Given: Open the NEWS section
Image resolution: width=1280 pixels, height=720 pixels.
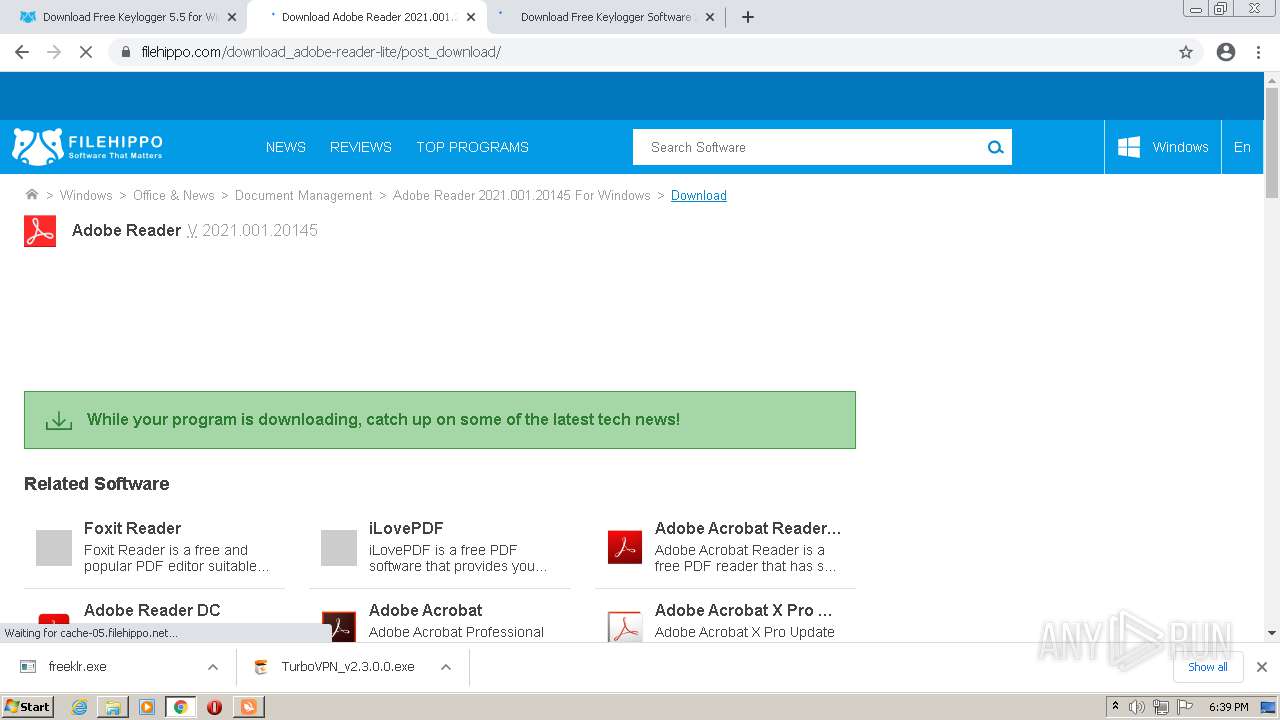Looking at the screenshot, I should [286, 147].
